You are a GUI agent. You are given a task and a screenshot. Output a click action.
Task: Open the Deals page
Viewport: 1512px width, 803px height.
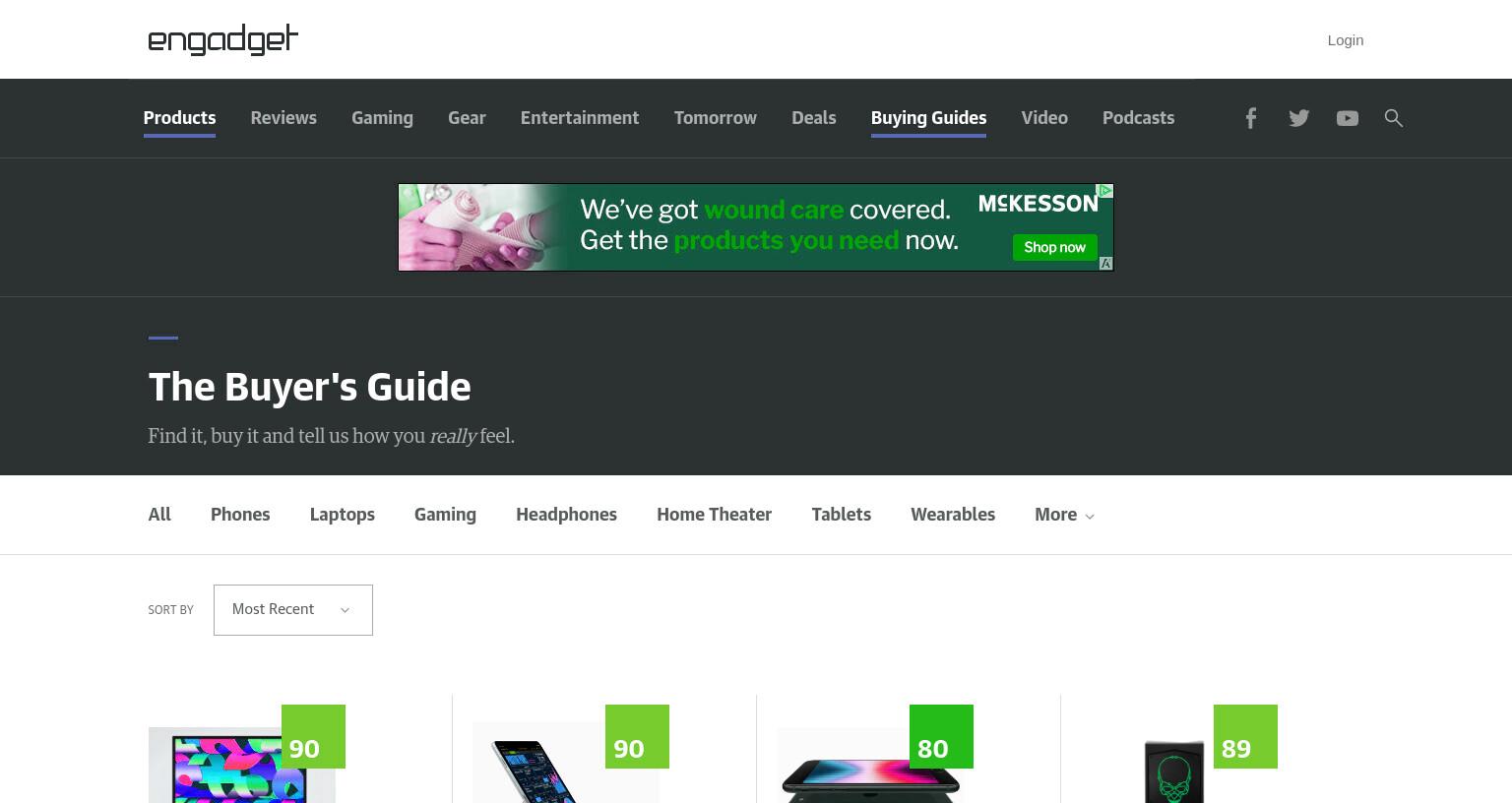tap(814, 118)
